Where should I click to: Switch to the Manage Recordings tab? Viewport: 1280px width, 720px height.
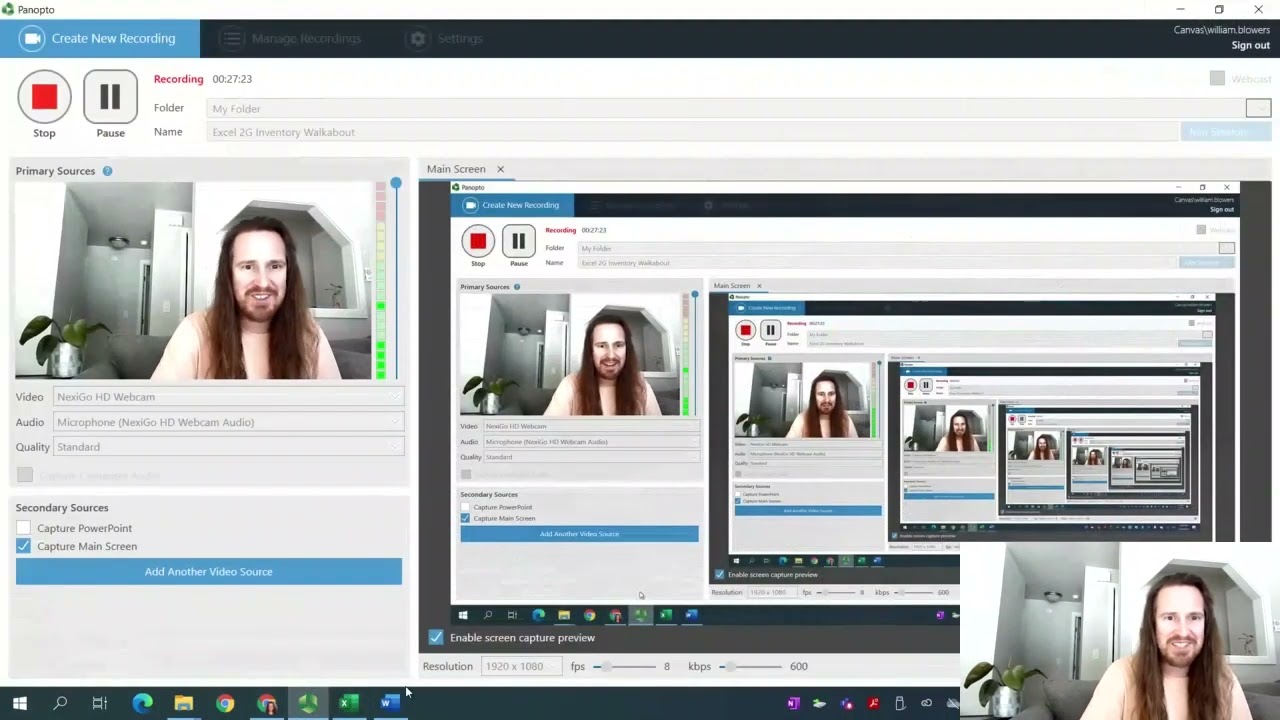coord(291,38)
